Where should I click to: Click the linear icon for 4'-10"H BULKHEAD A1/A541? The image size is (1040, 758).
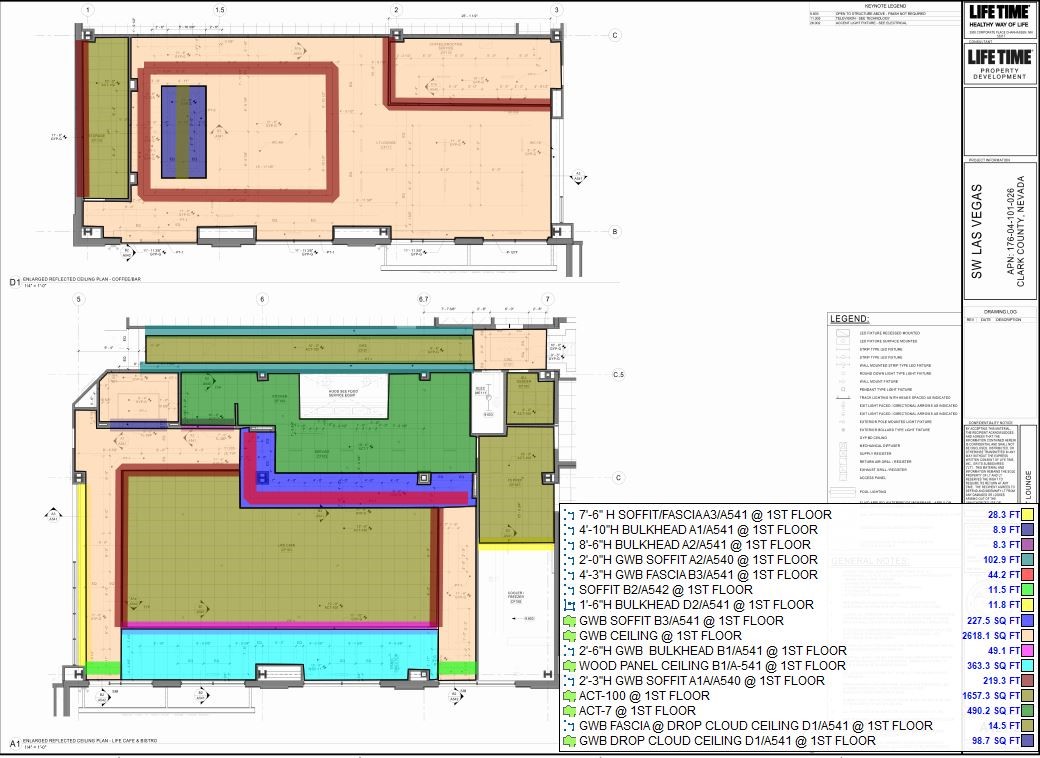coord(569,530)
